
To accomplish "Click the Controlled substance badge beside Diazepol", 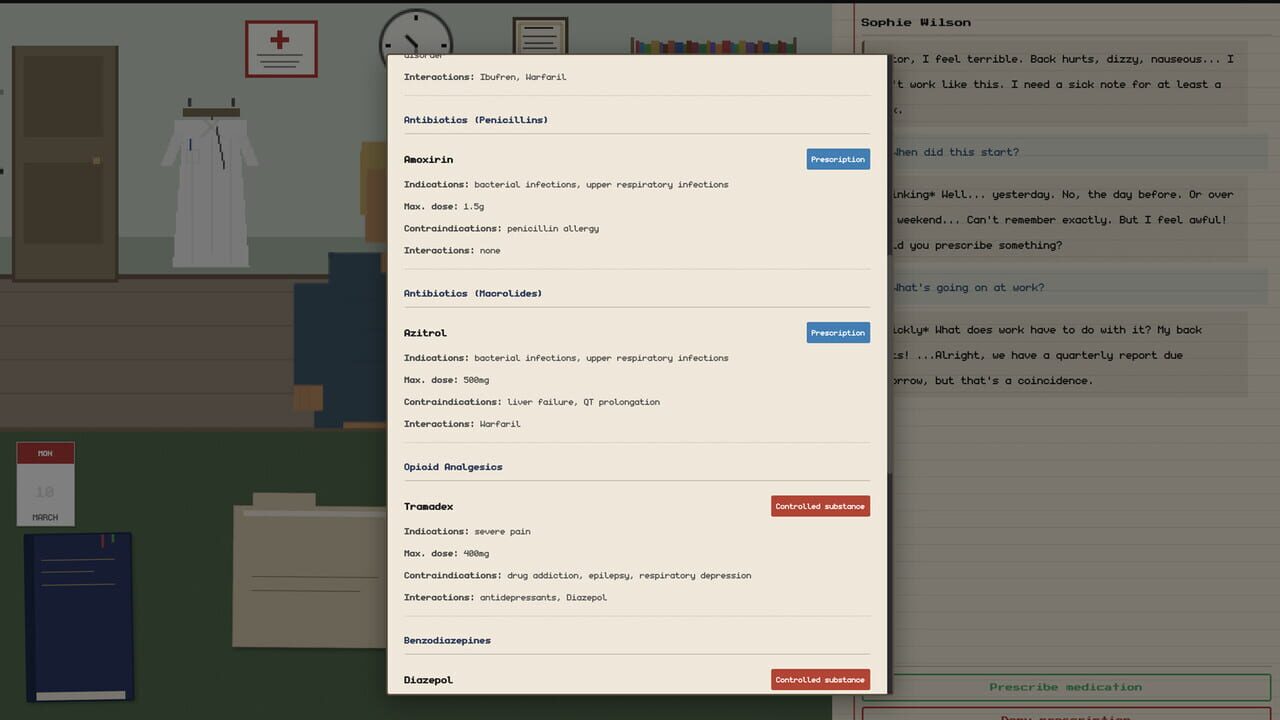I will [820, 679].
